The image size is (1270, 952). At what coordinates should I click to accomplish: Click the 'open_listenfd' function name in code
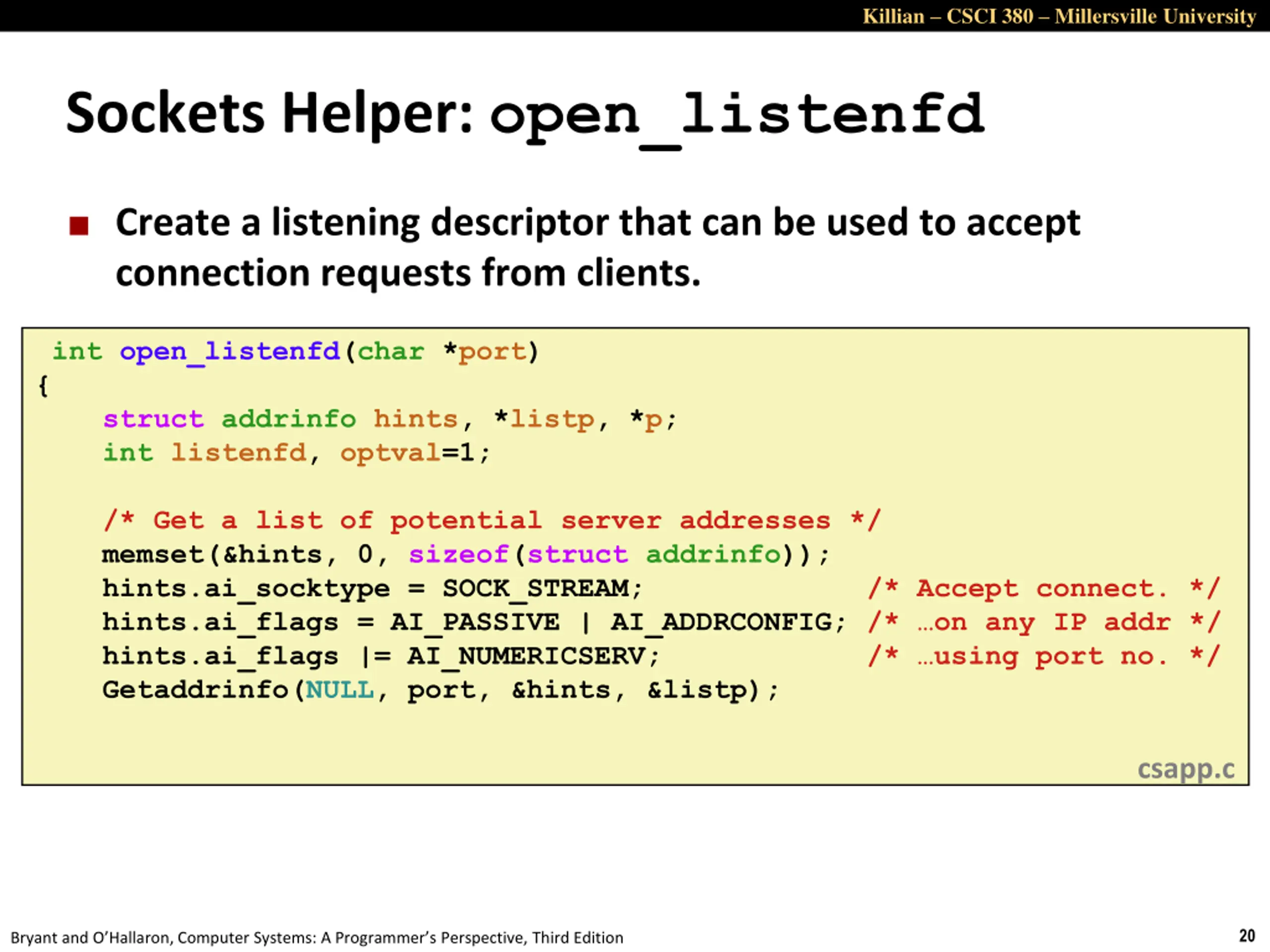(x=230, y=352)
